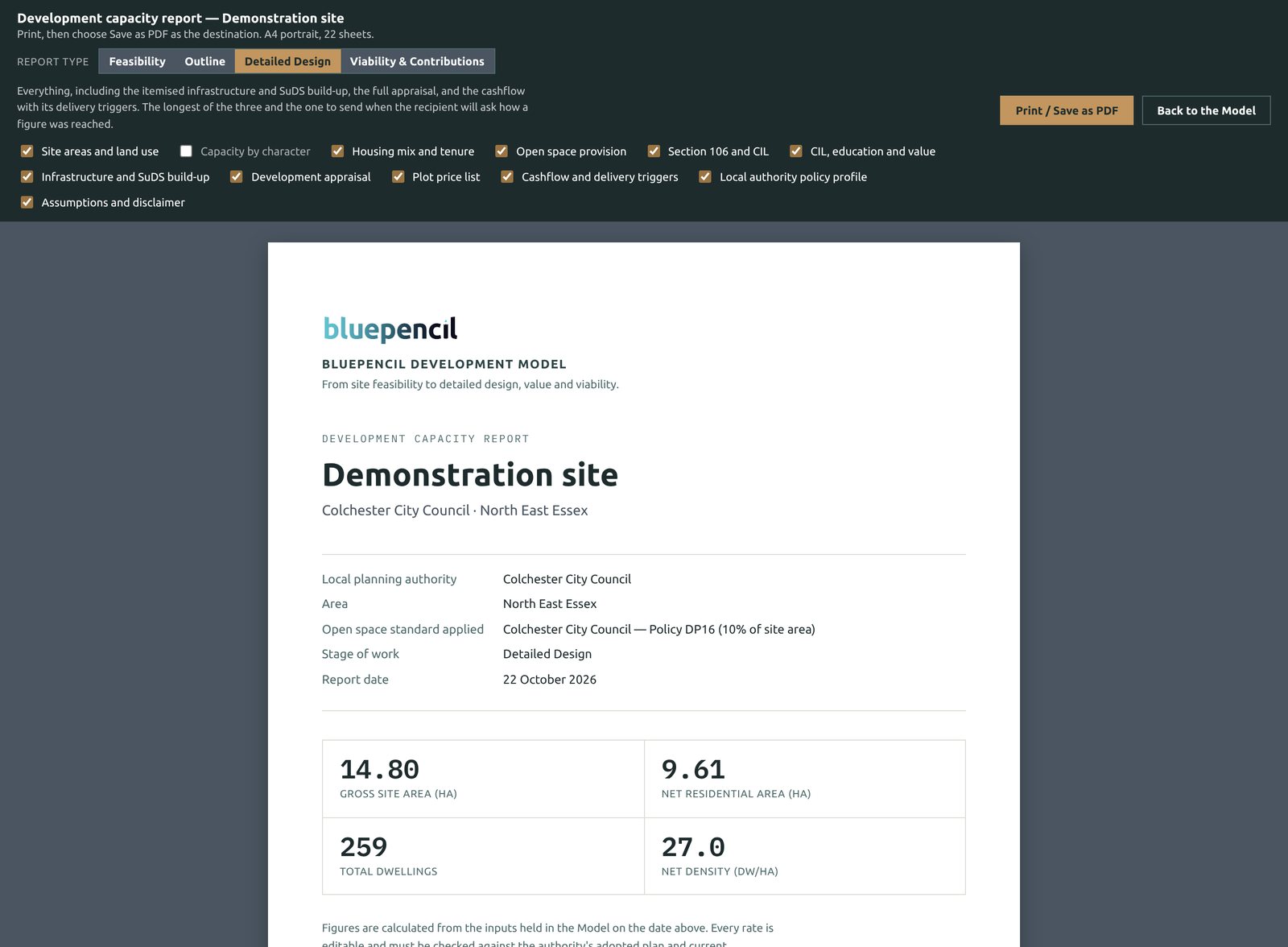Click the Colchester City Council · North East Essex subtitle
Viewport: 1288px width, 947px height.
tap(455, 511)
